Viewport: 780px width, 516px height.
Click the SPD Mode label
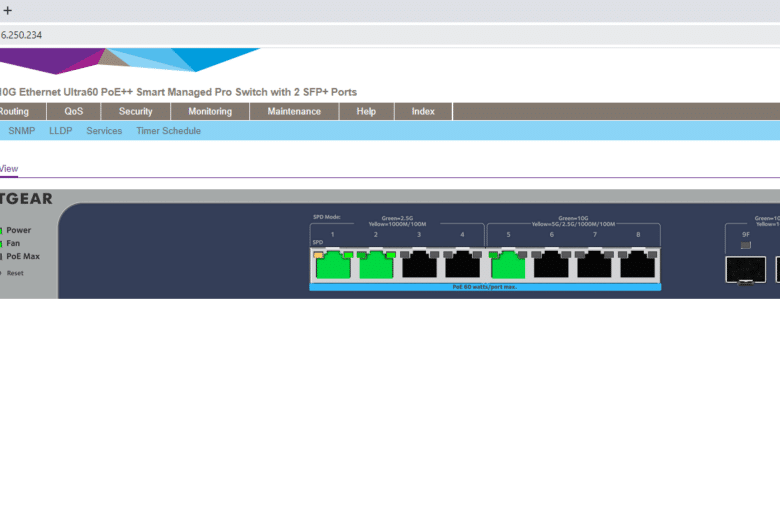(327, 217)
